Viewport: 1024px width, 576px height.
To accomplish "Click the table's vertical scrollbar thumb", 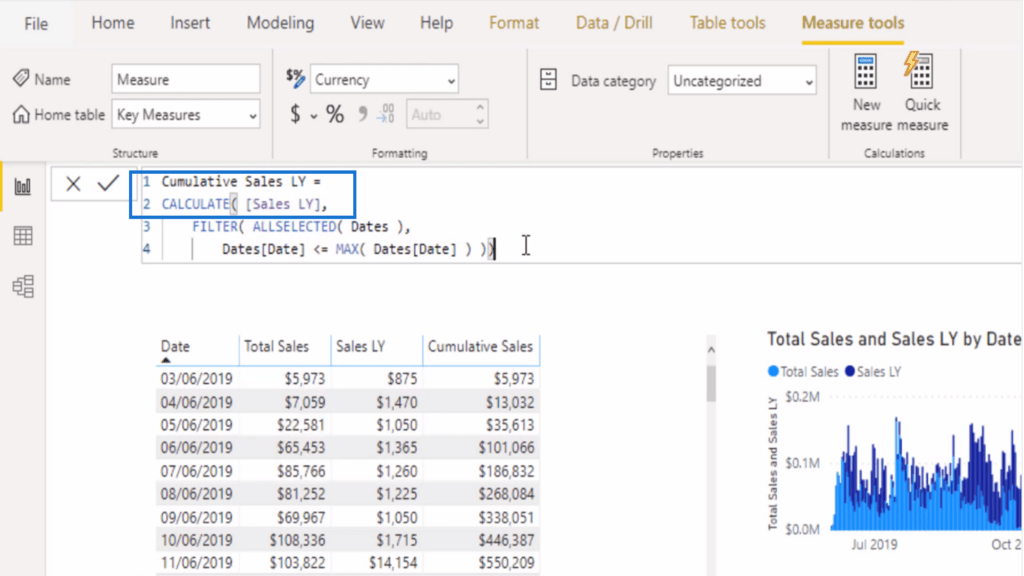I will [x=711, y=383].
